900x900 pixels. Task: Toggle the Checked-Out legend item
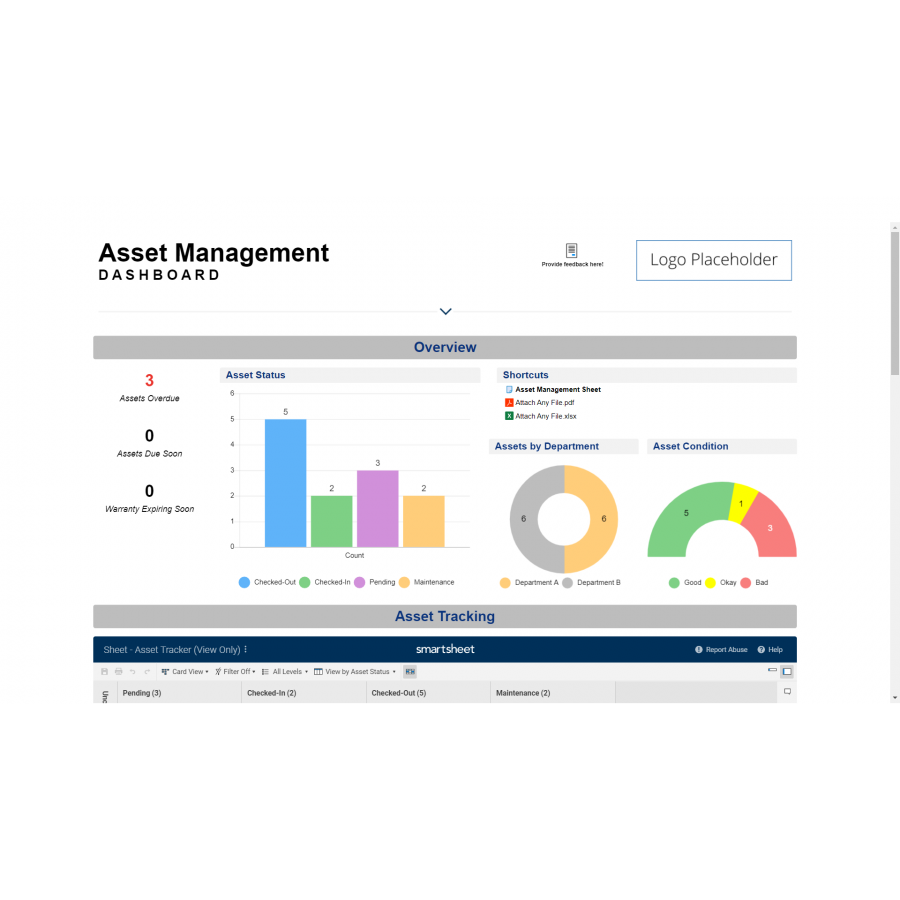tap(270, 582)
